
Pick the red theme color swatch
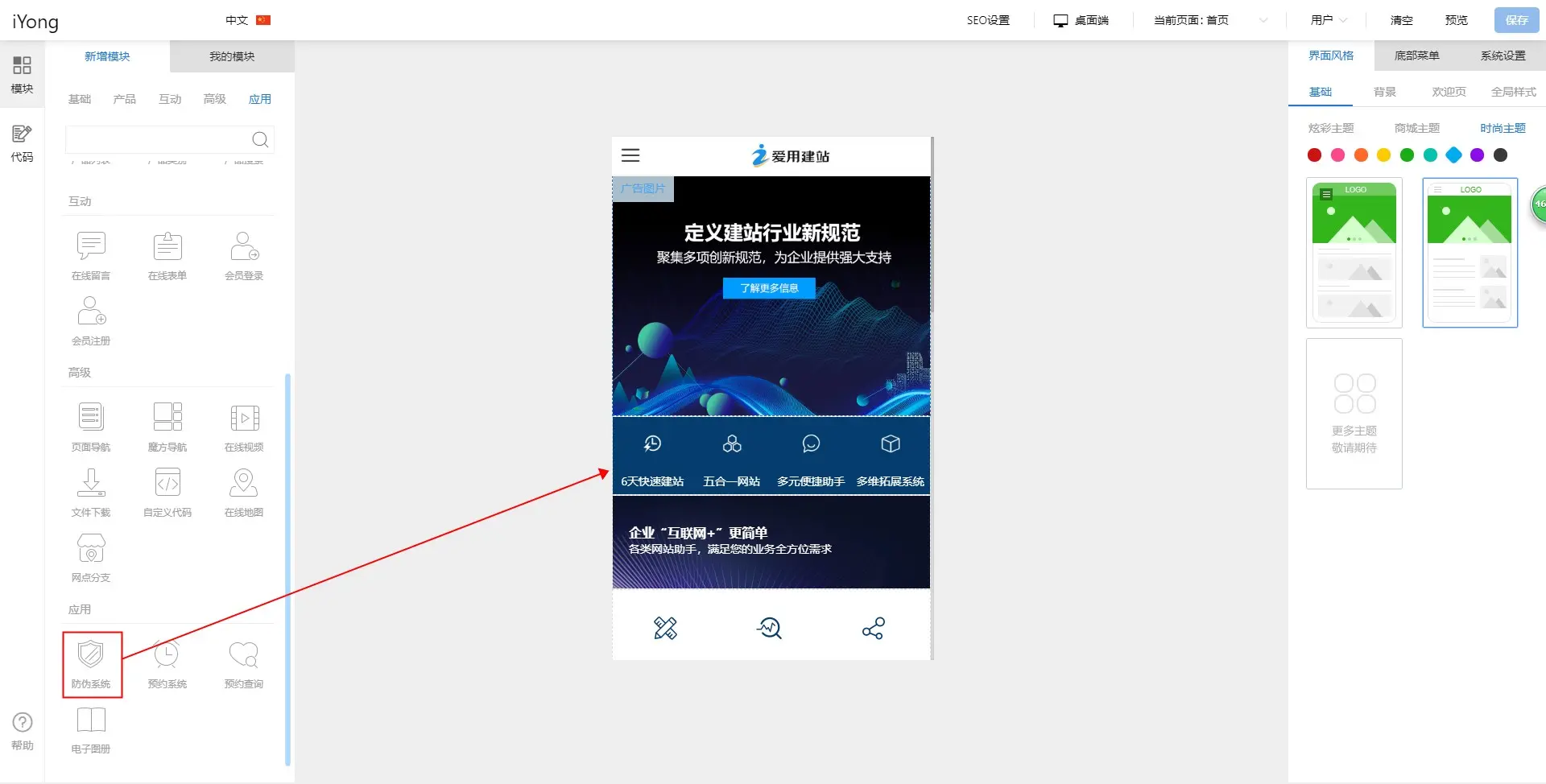tap(1314, 155)
